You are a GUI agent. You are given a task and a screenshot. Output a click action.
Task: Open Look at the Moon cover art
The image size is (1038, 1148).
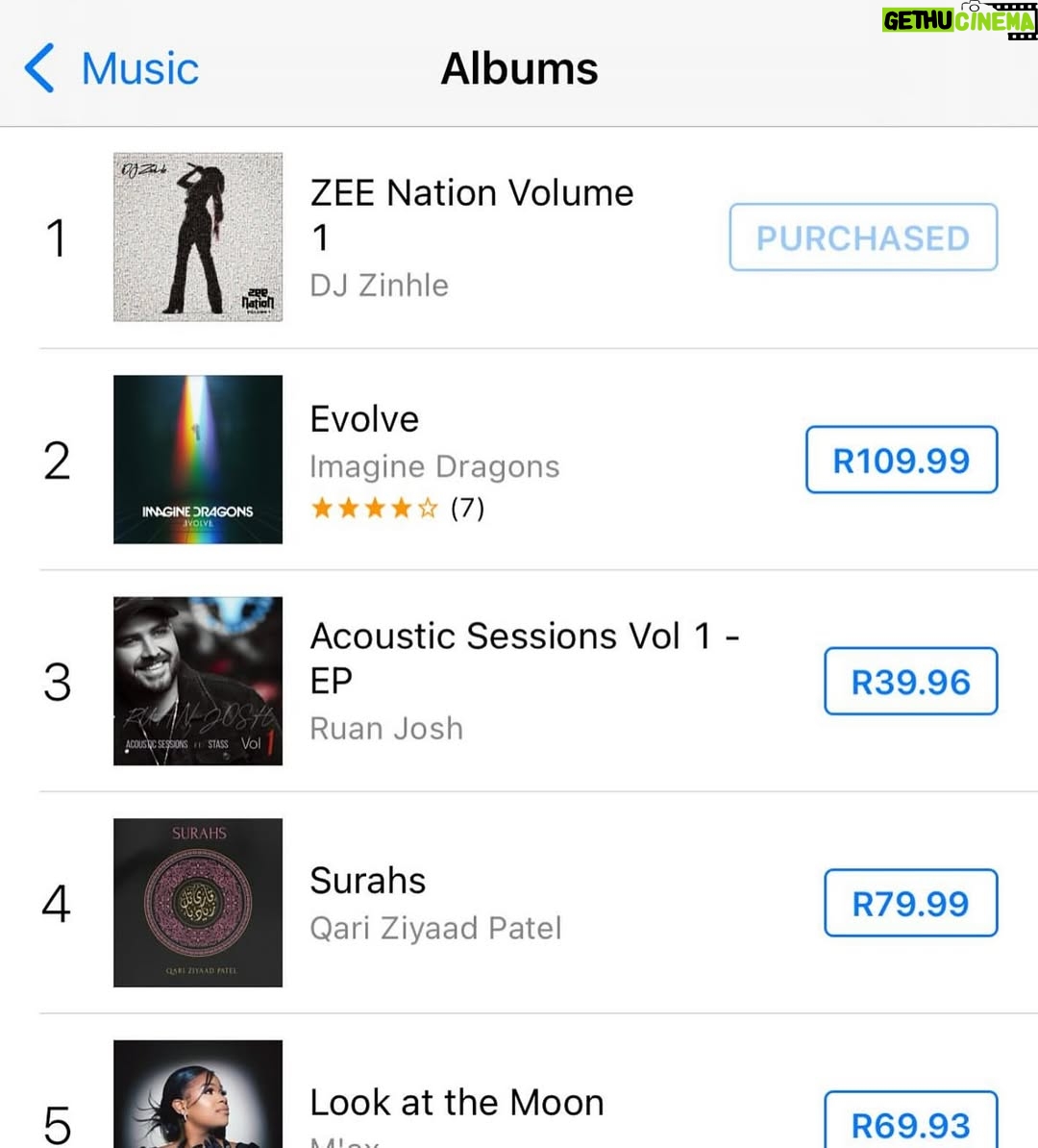(198, 1094)
